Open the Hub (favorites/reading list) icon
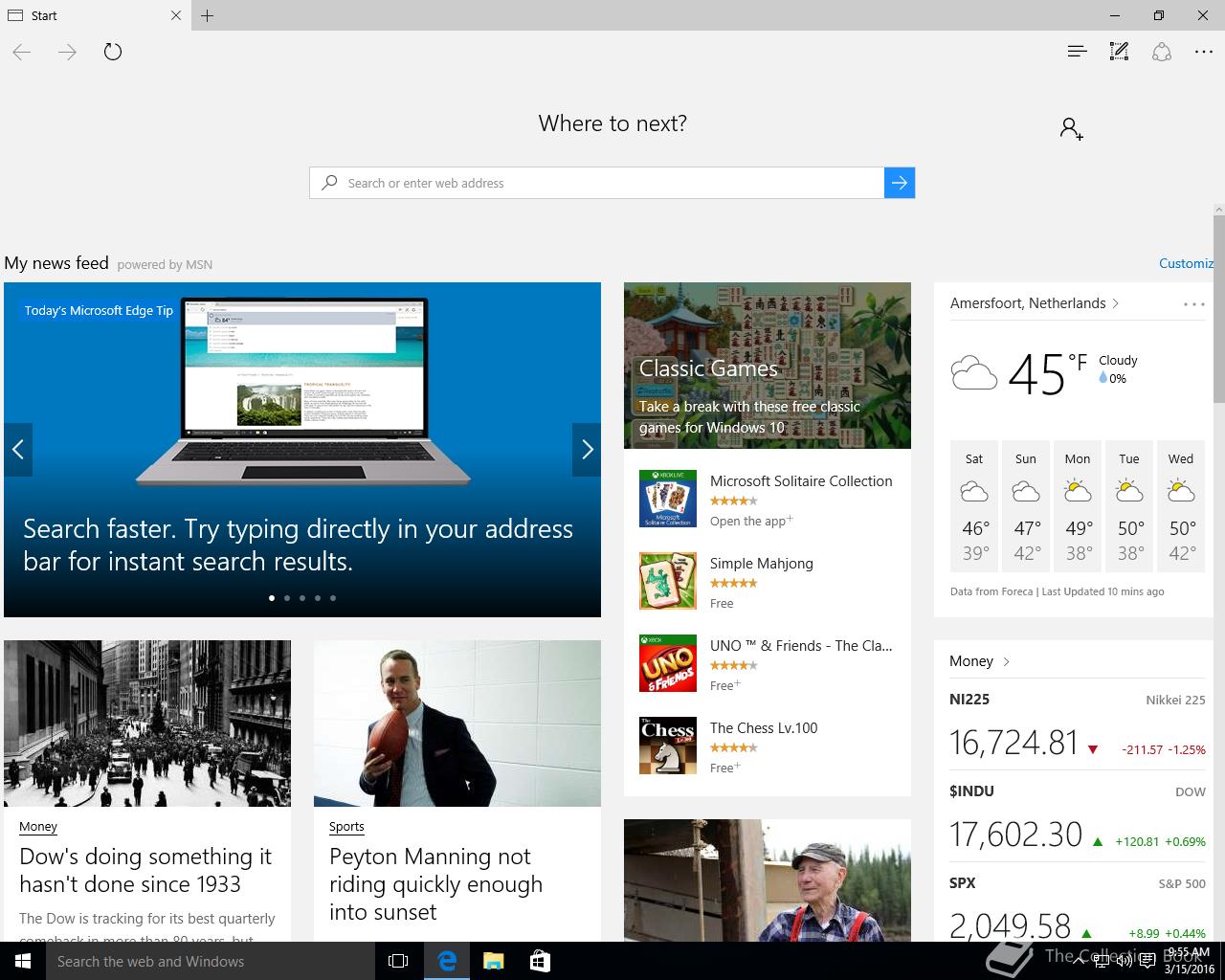Image resolution: width=1225 pixels, height=980 pixels. tap(1077, 52)
